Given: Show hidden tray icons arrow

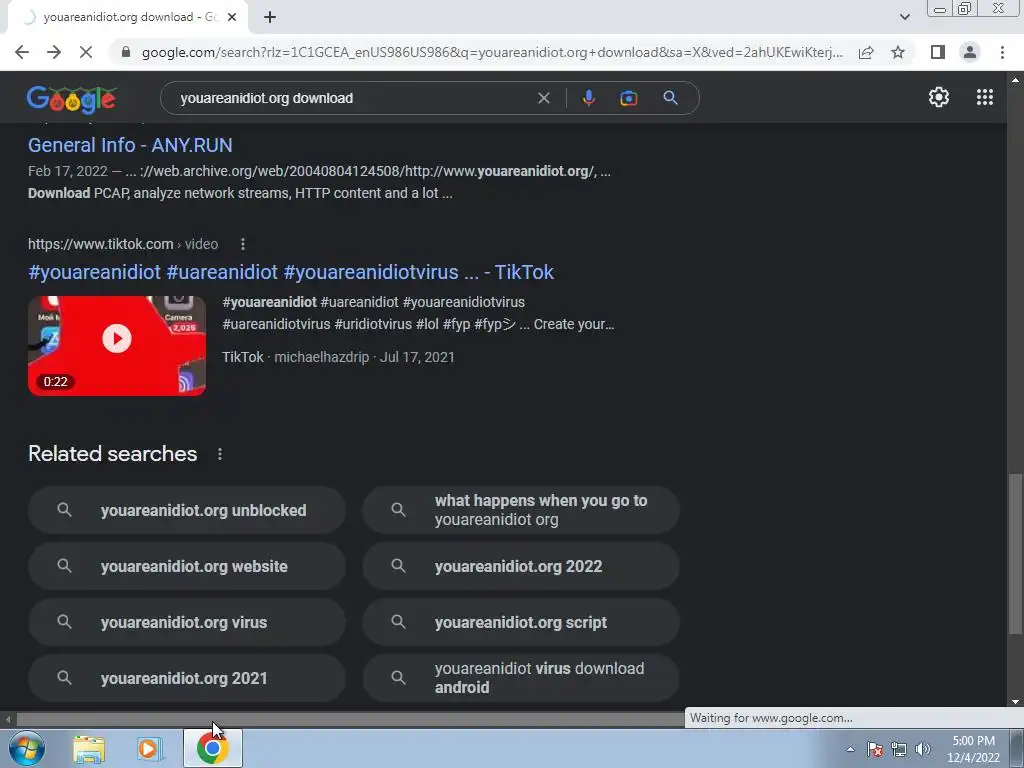Looking at the screenshot, I should click(x=850, y=749).
